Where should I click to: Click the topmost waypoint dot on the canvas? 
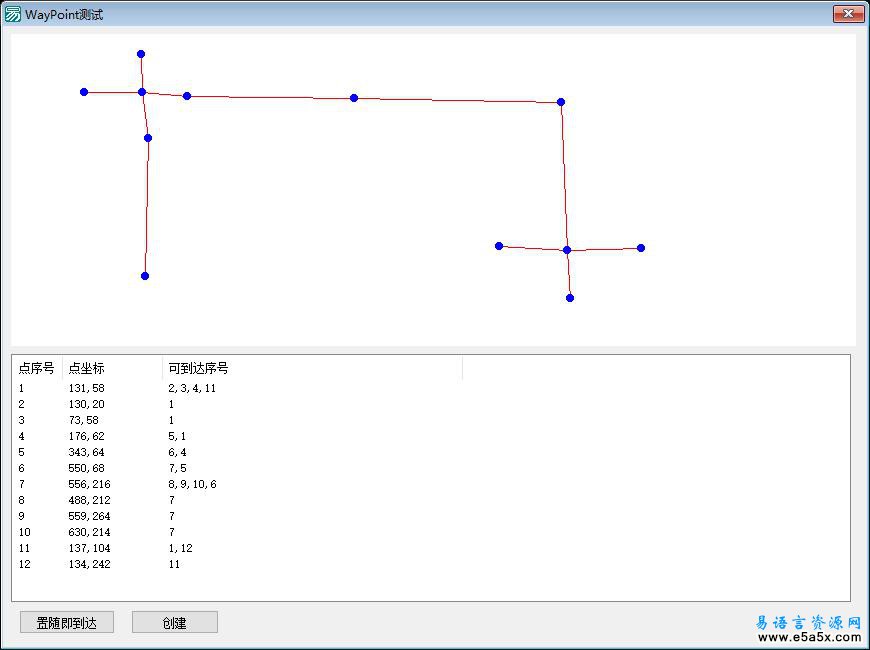[141, 54]
